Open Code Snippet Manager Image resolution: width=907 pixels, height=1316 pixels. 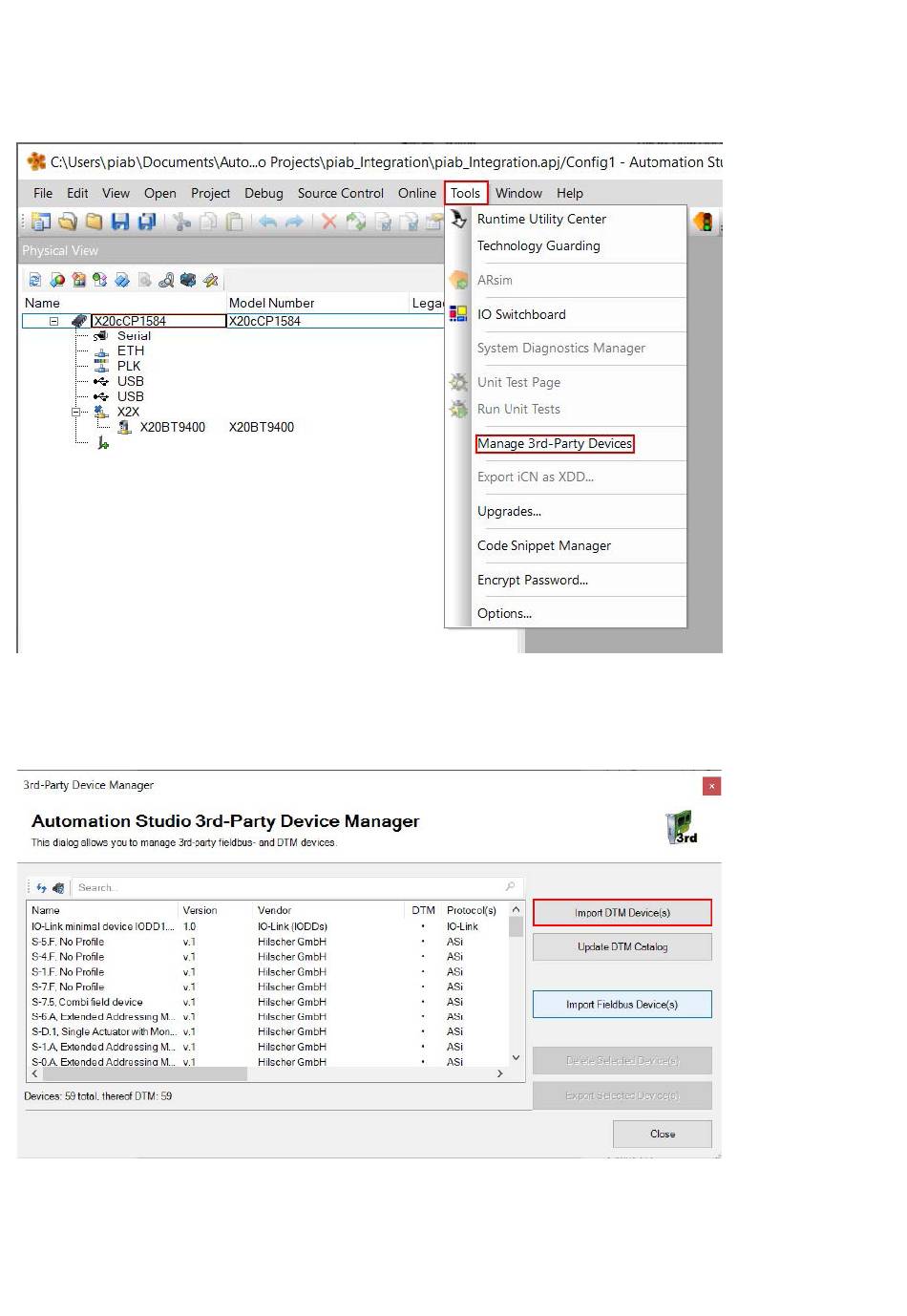[x=544, y=545]
